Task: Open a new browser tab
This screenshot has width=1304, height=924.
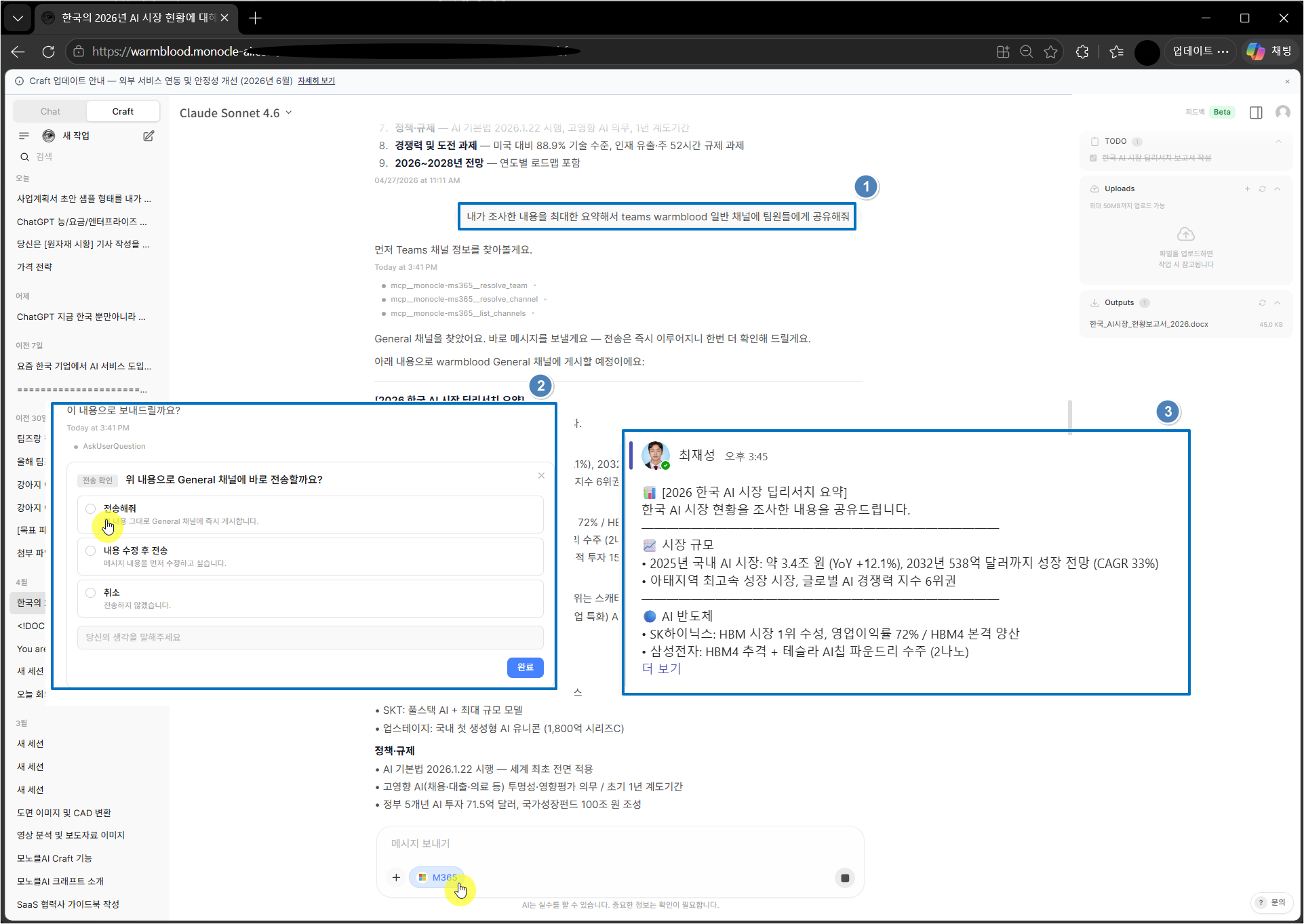Action: (x=255, y=18)
